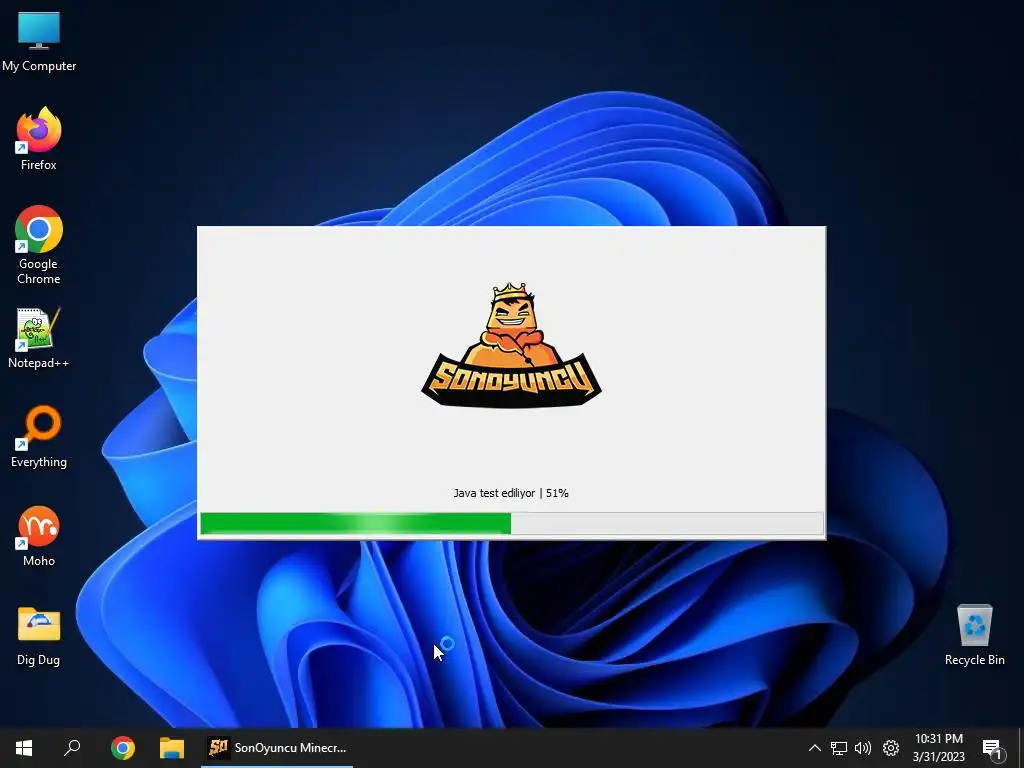
Task: Click the SonOyuncu logo in the launcher
Action: (511, 344)
